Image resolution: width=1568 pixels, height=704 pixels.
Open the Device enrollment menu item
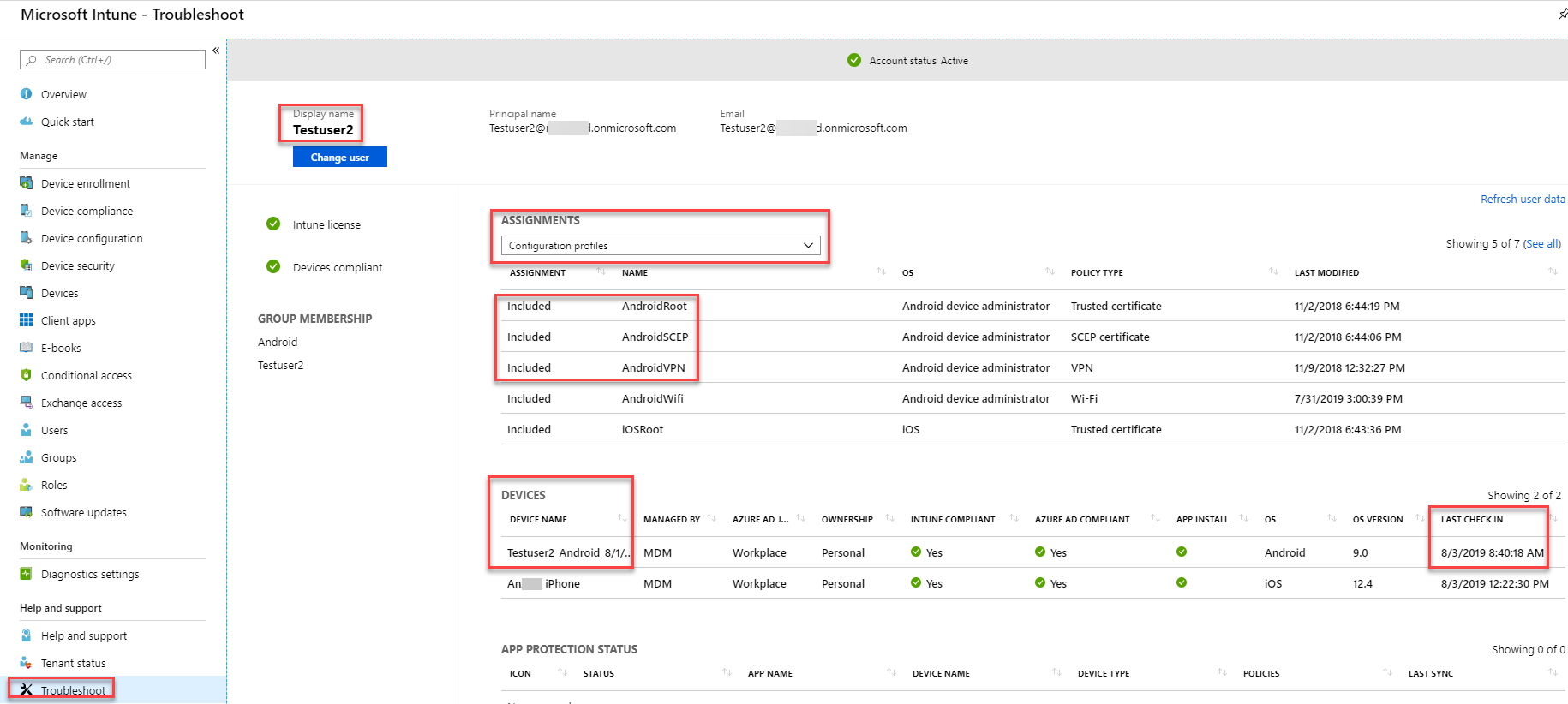86,183
